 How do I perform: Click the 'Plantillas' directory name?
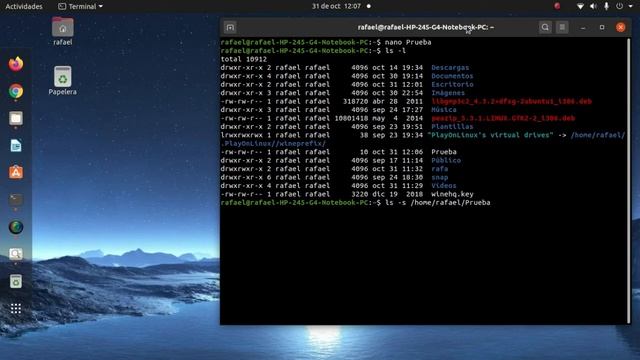pos(452,127)
